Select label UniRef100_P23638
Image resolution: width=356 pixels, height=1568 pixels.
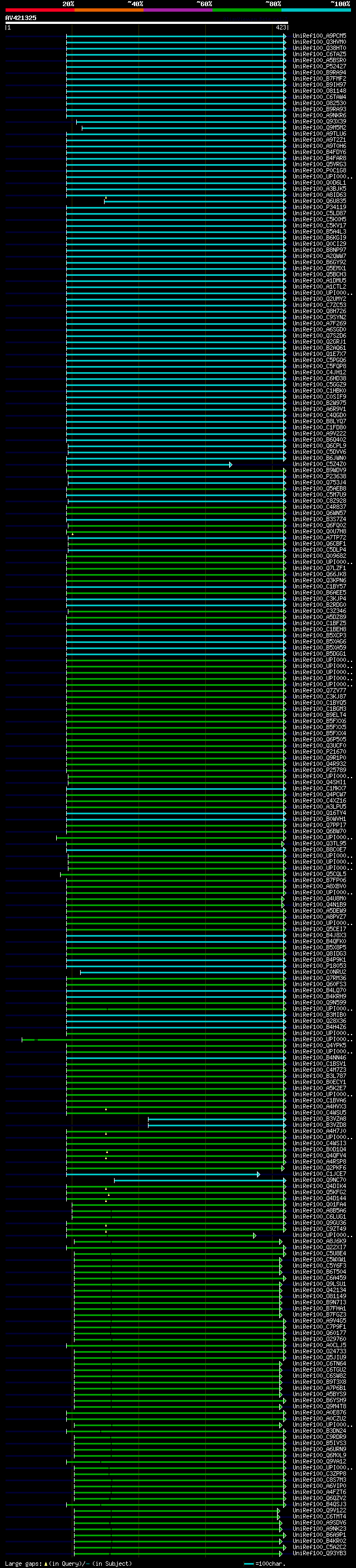(x=319, y=477)
